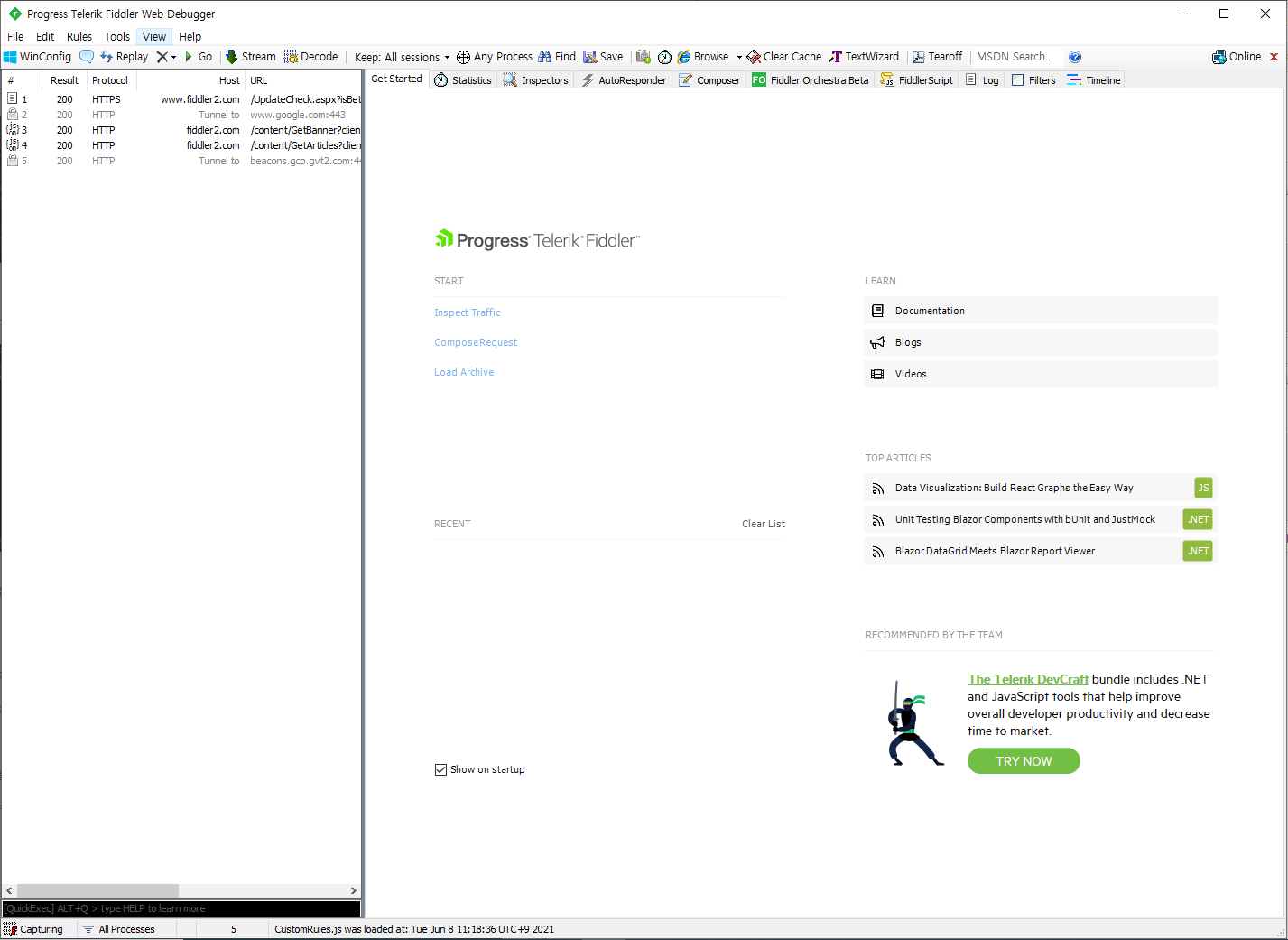Open the blue help icon

click(1075, 57)
